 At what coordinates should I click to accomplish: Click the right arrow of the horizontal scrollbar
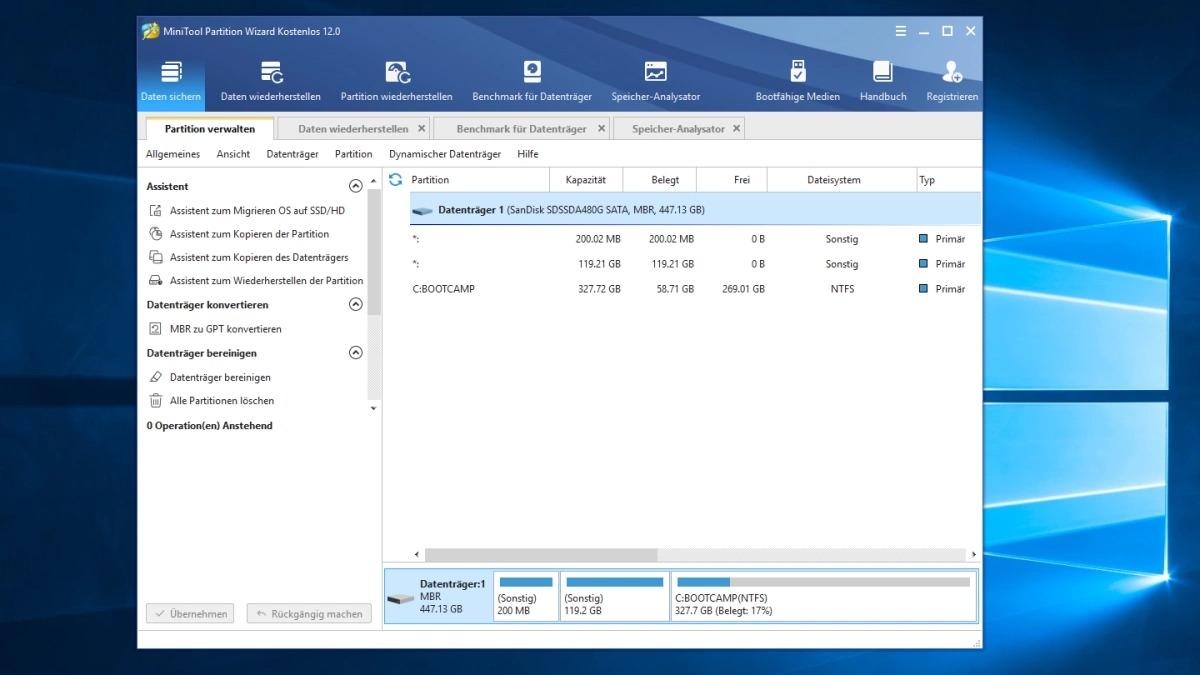pos(974,554)
